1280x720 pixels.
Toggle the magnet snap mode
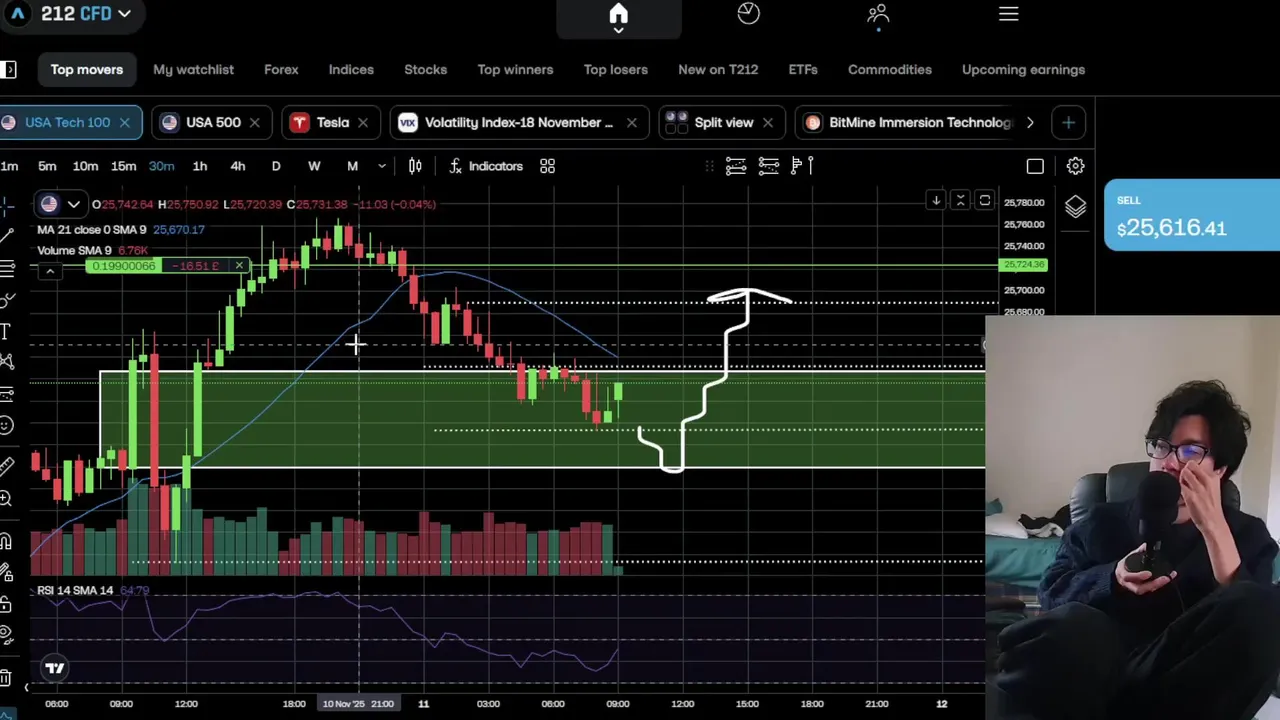pos(6,541)
